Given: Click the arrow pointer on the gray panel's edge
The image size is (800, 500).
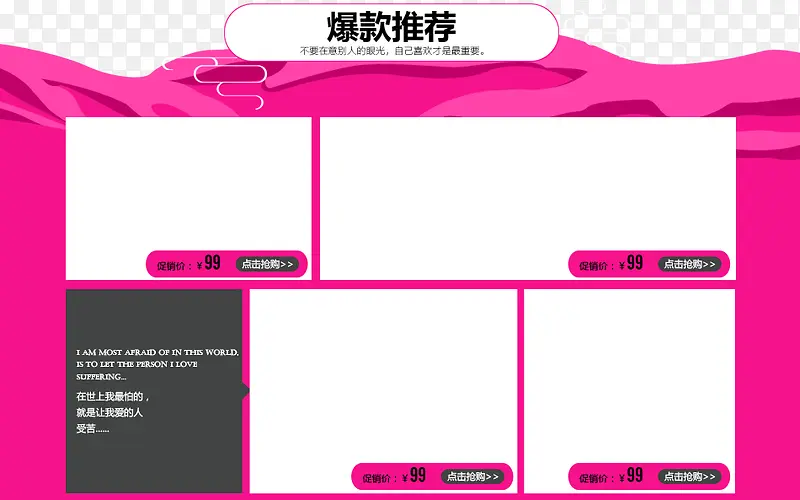Looking at the screenshot, I should pyautogui.click(x=246, y=390).
